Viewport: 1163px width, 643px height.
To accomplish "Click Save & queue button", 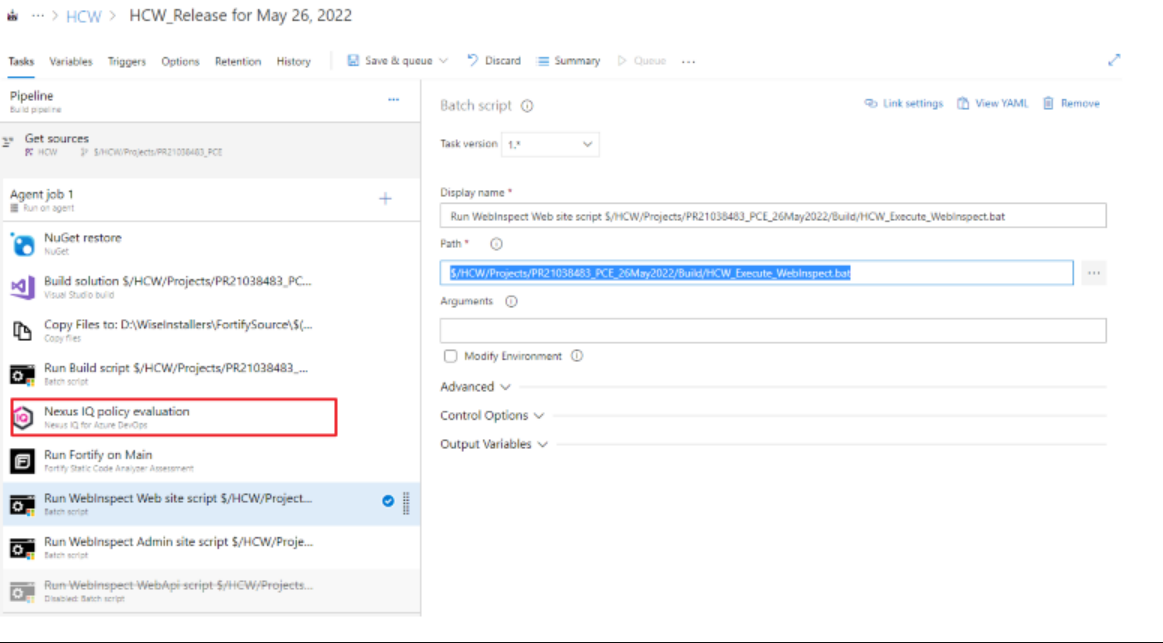I will click(390, 61).
